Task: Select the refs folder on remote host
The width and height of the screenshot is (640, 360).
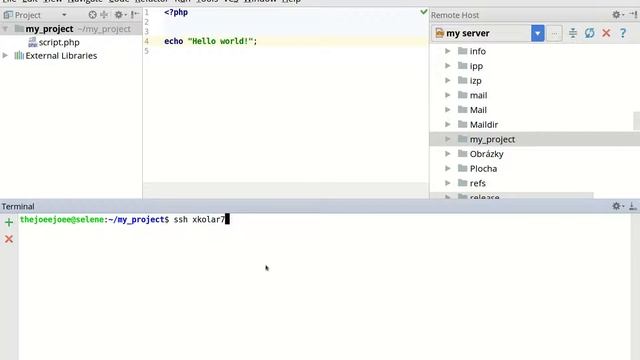Action: (478, 183)
